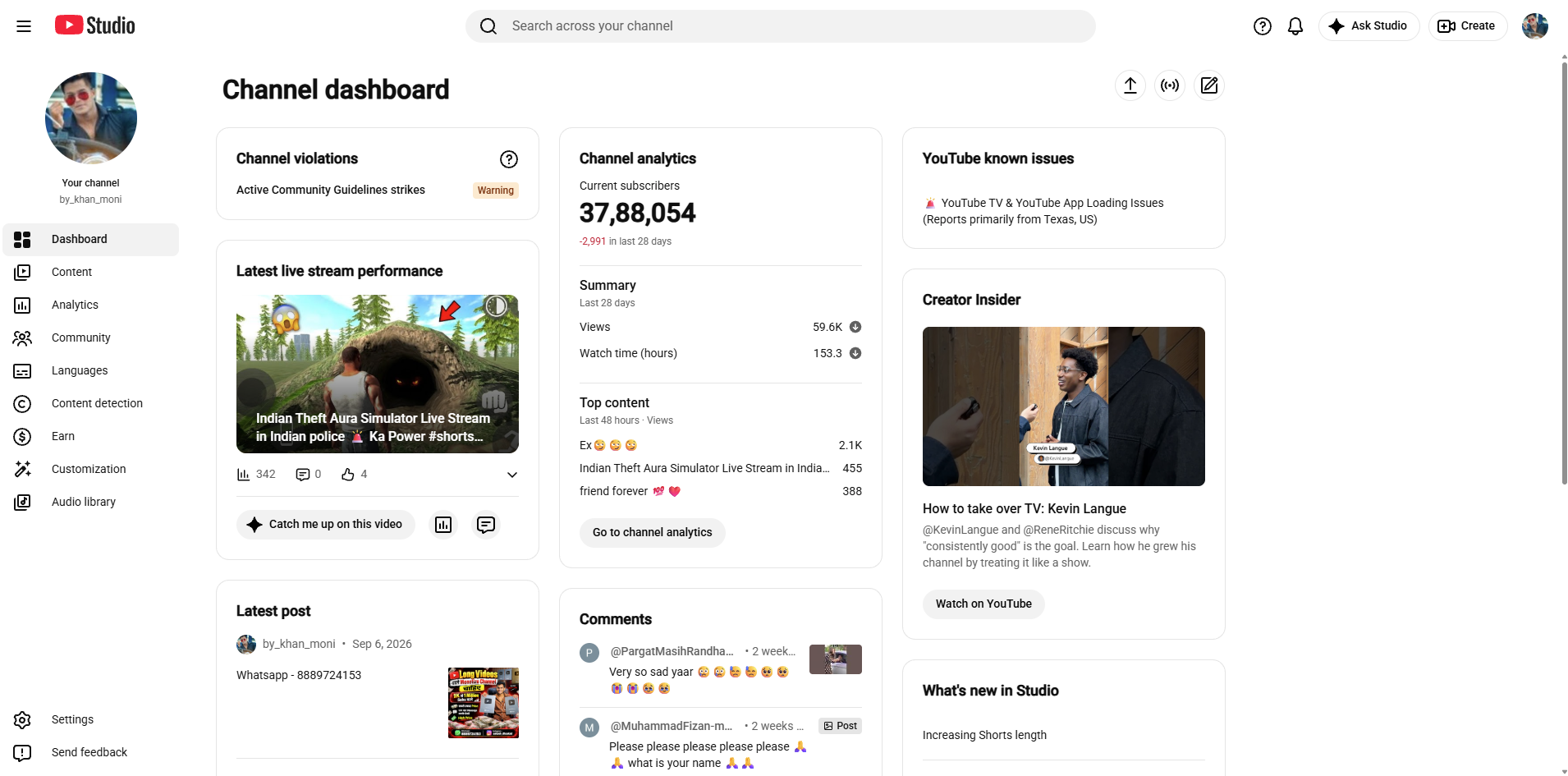Click the Ask Studio button

click(1369, 26)
